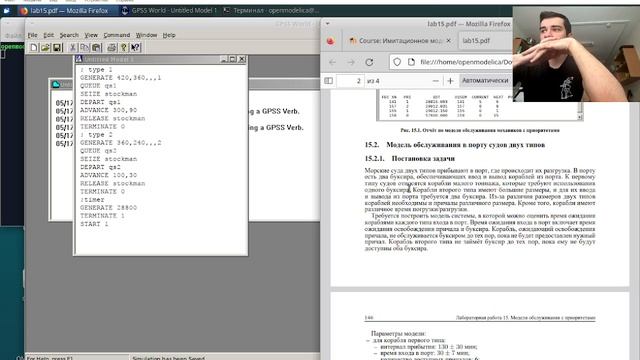Click the Paste clipboard icon
This screenshot has width=640, height=360.
pyautogui.click(x=96, y=48)
